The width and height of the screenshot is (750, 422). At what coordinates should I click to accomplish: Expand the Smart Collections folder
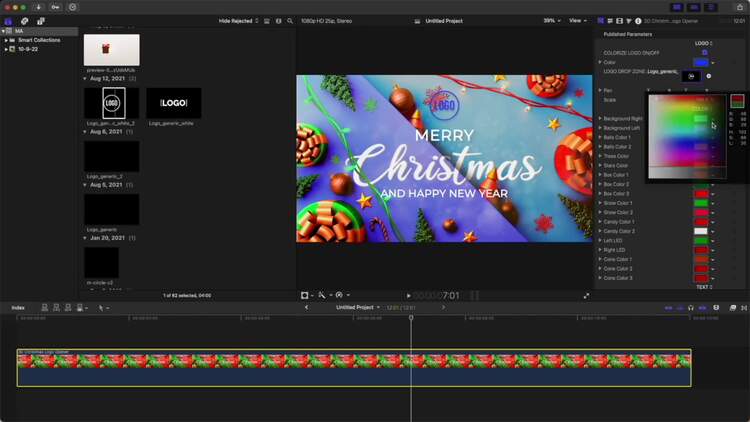click(6, 40)
